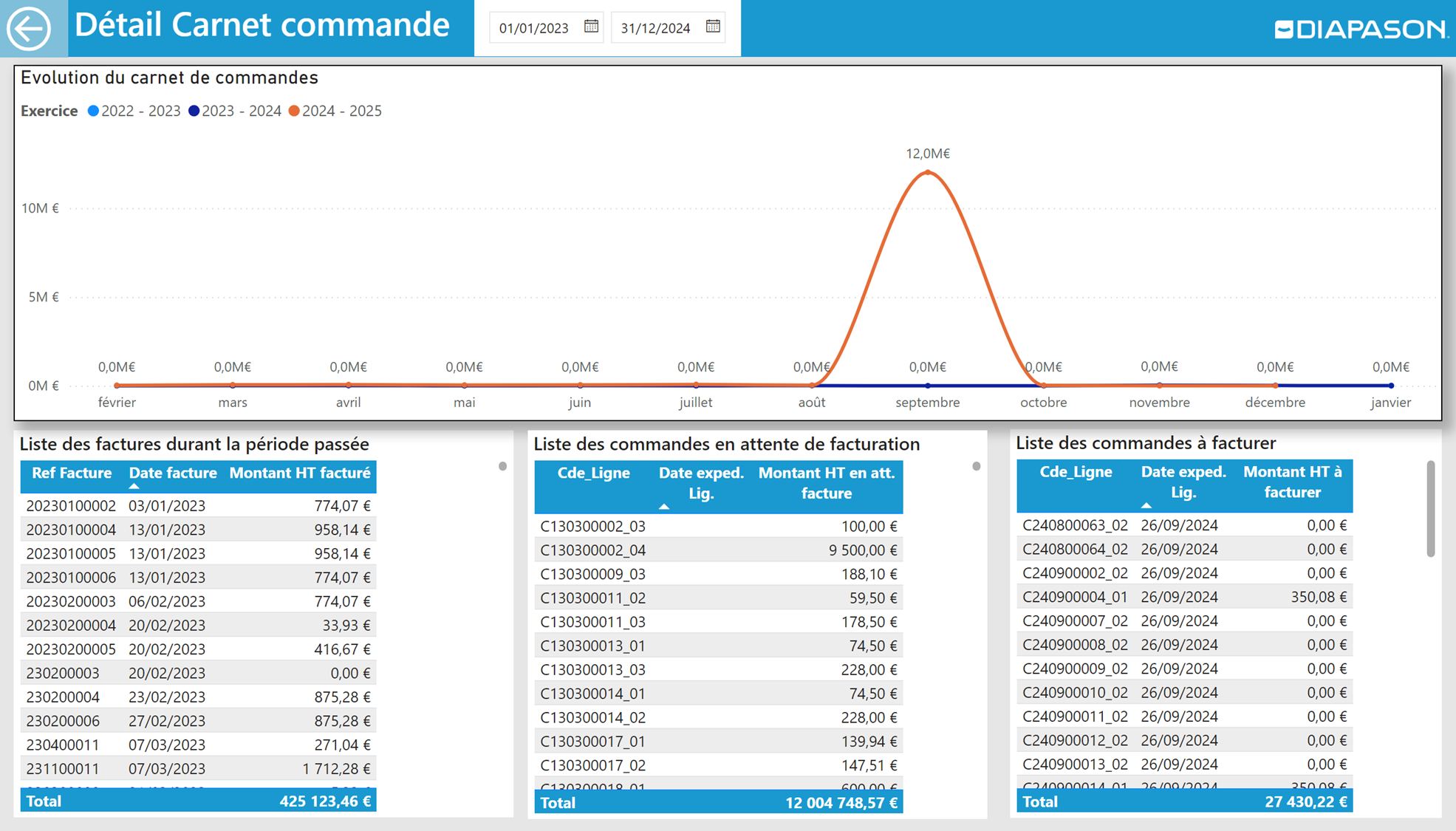1456x831 pixels.
Task: Select invoice row 20230100004
Action: (x=198, y=530)
